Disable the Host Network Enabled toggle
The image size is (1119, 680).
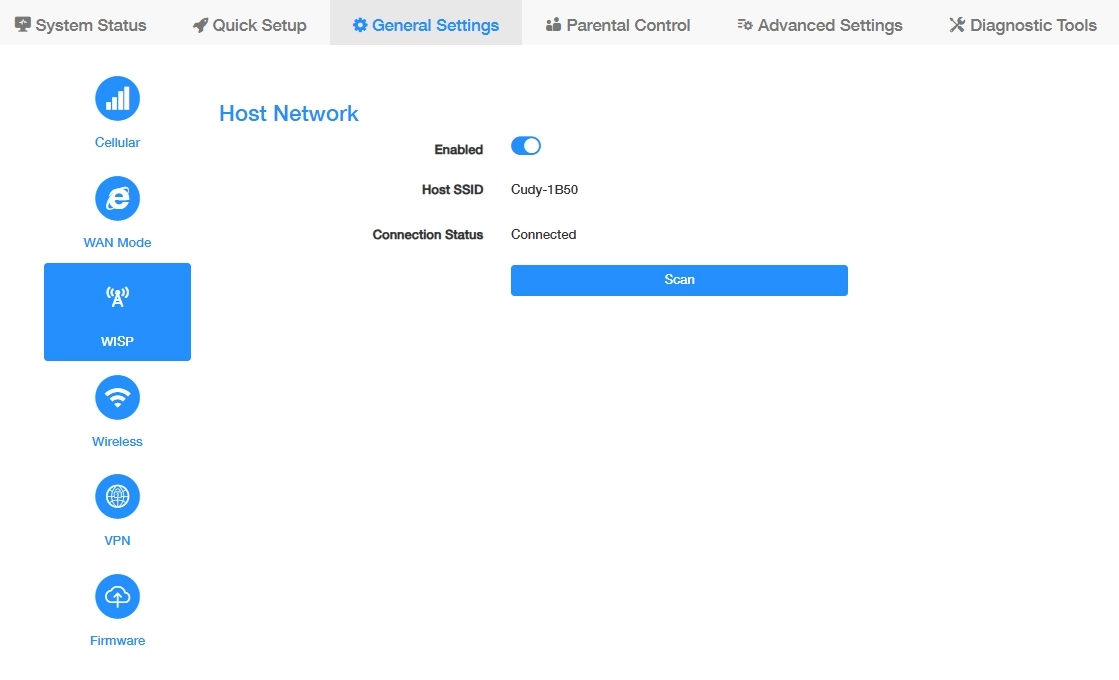(x=526, y=146)
